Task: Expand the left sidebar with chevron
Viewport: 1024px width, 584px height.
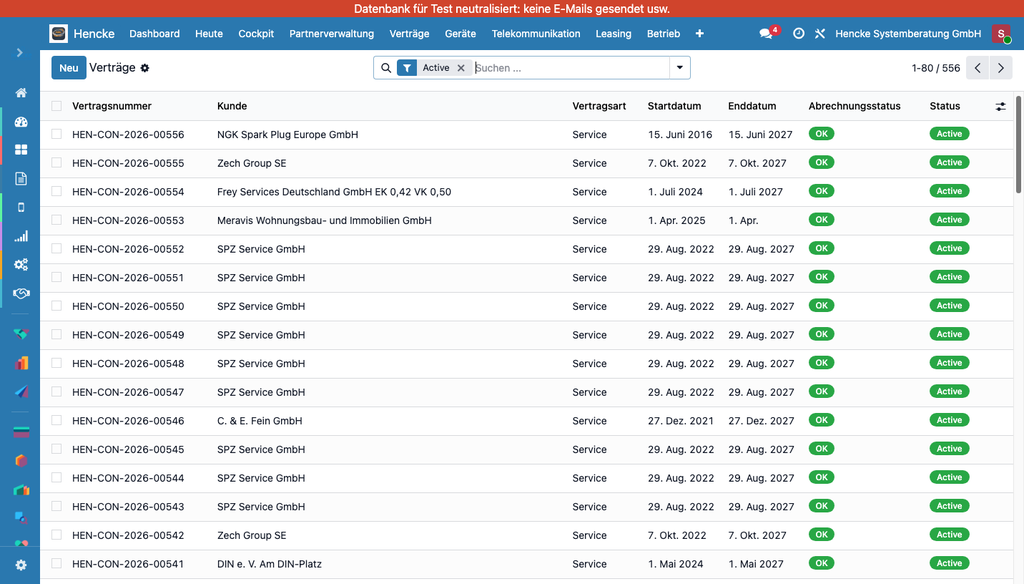Action: [x=19, y=52]
